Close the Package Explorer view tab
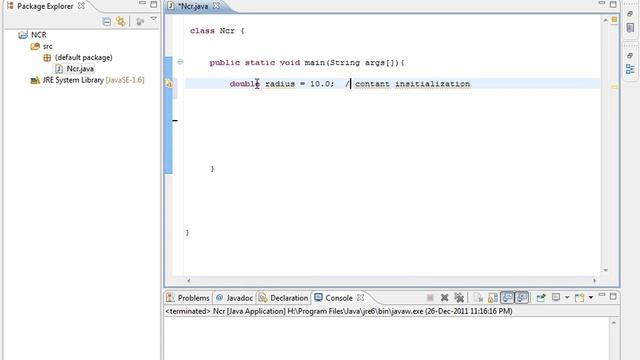The image size is (640, 360). tap(81, 6)
